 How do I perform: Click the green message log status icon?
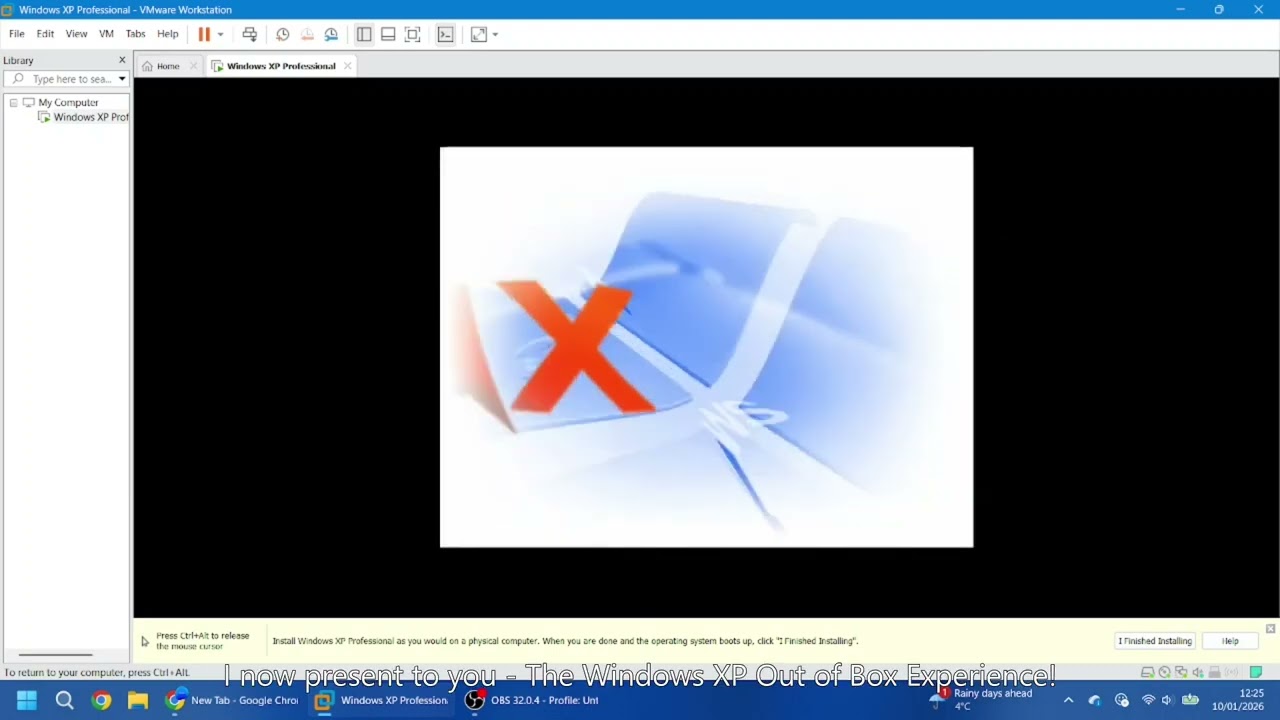(x=1256, y=672)
